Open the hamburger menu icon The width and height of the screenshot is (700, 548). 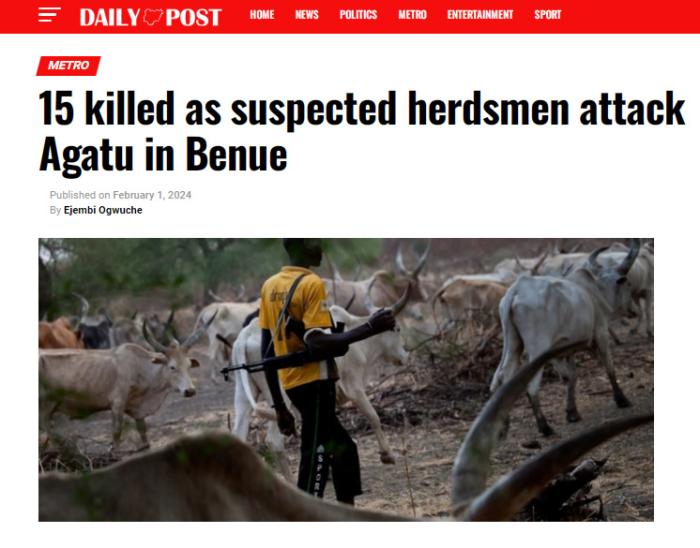coord(49,15)
